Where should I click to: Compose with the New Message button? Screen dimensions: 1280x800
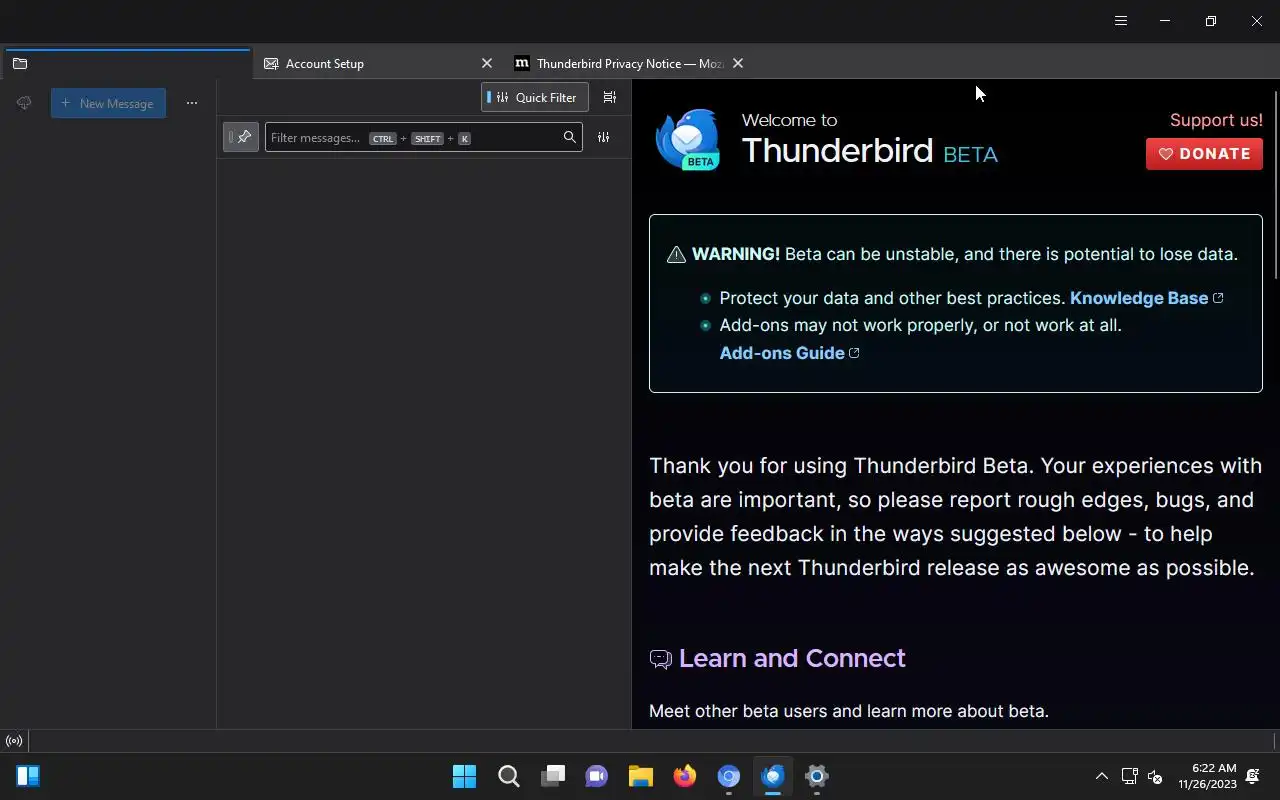click(x=108, y=103)
